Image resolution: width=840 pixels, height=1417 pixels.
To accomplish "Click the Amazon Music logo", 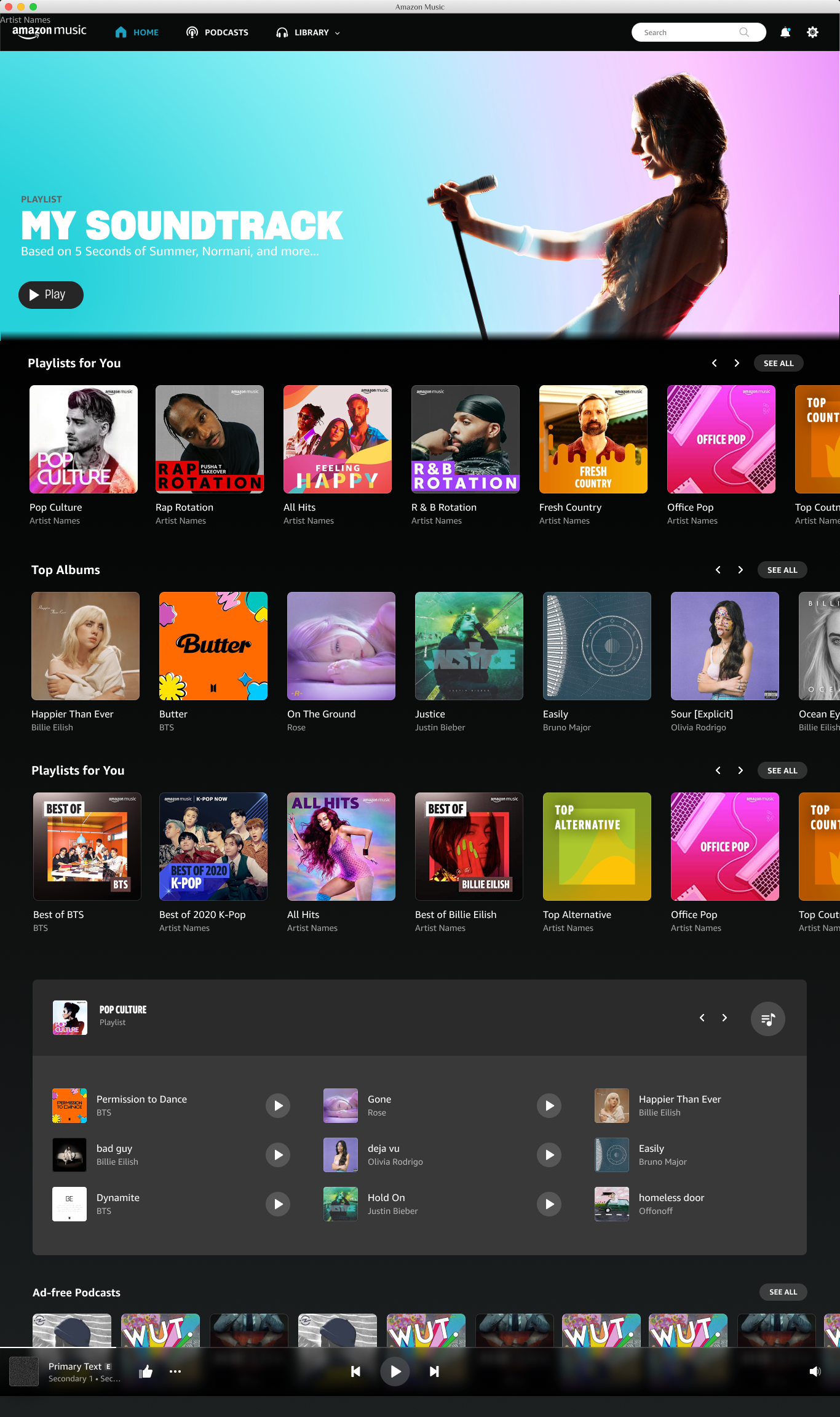I will pos(49,31).
